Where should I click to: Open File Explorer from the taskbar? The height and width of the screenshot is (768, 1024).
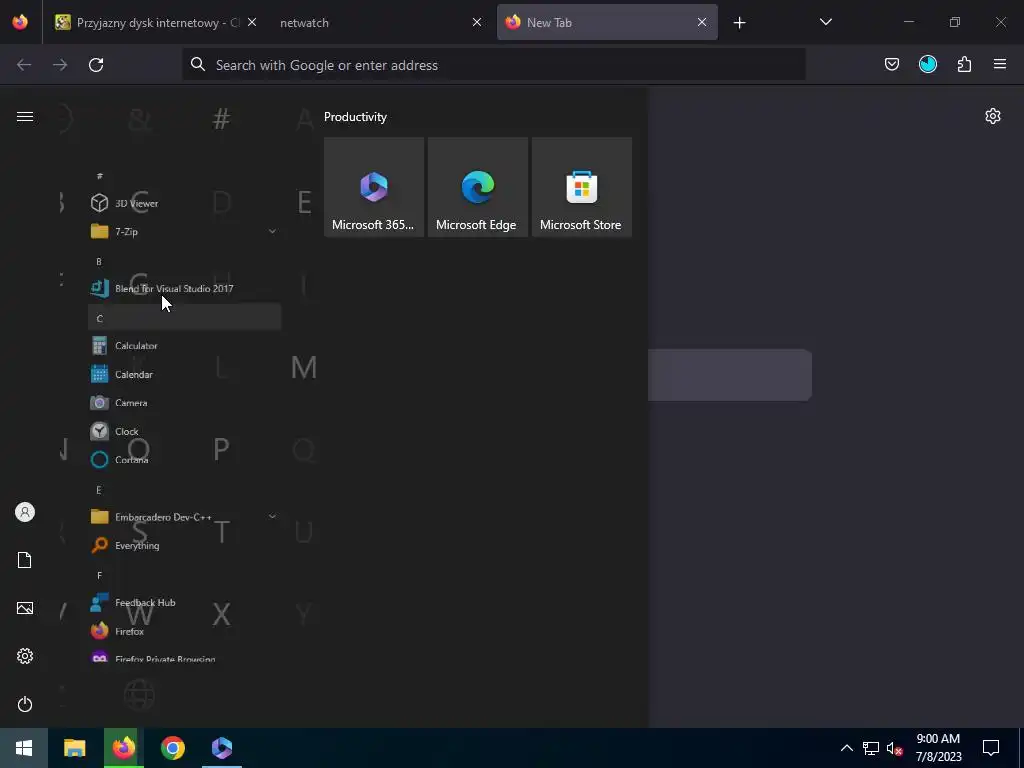[74, 748]
